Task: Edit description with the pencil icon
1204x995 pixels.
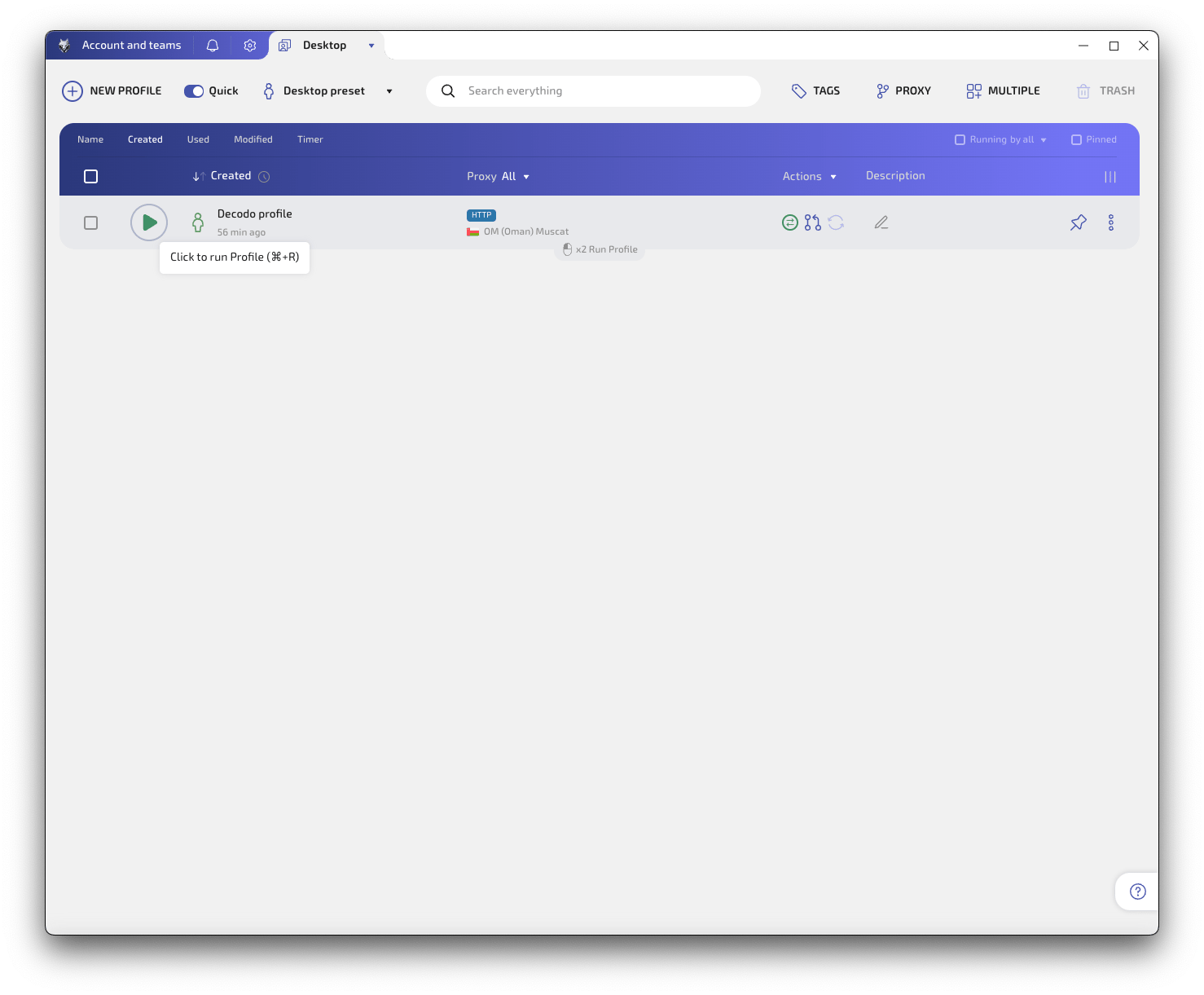Action: (881, 222)
